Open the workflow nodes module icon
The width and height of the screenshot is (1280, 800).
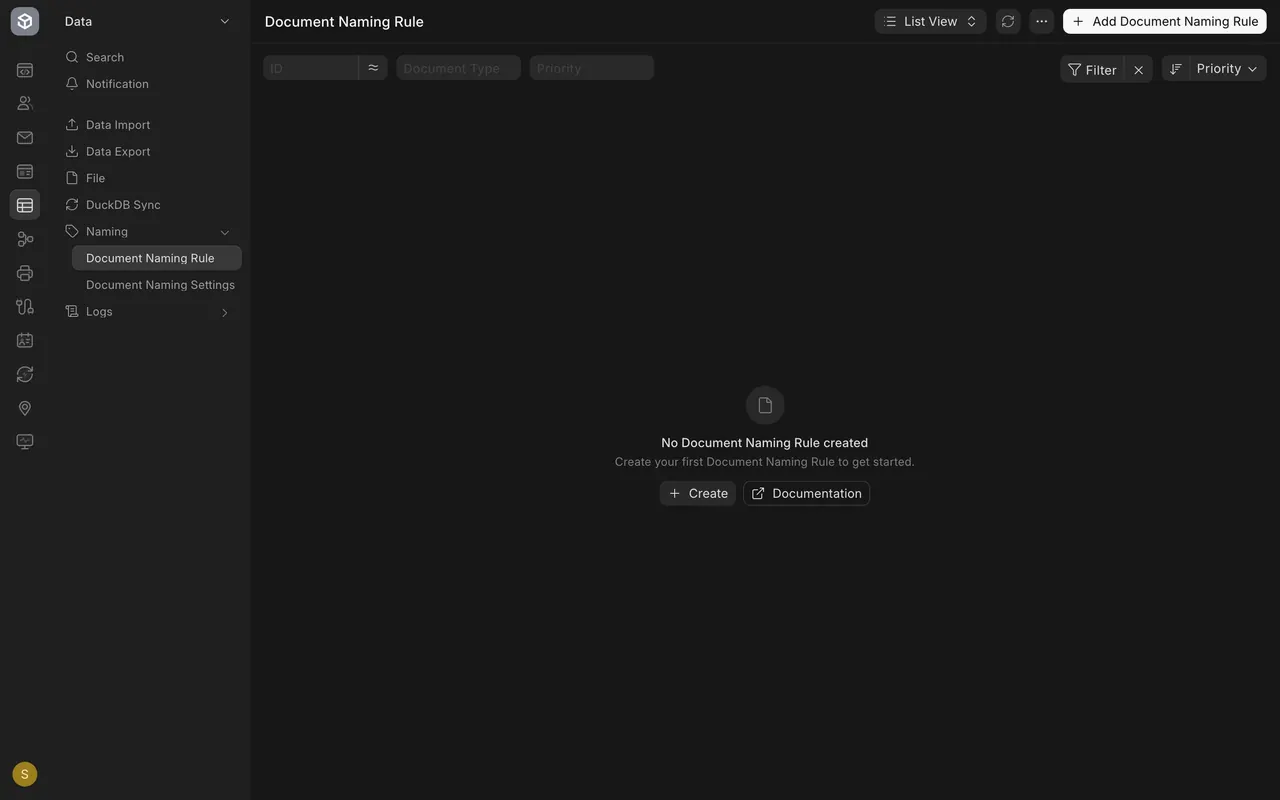(25, 239)
